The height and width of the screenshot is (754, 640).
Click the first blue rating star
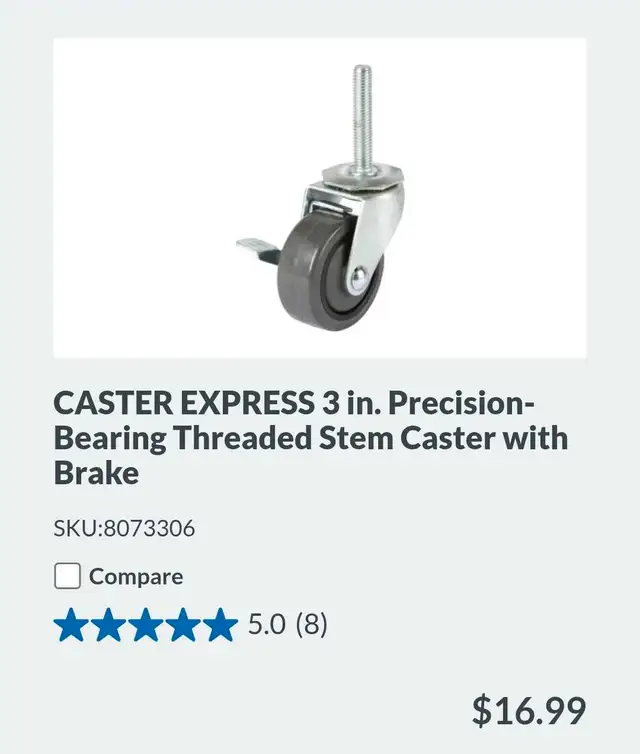tap(71, 625)
